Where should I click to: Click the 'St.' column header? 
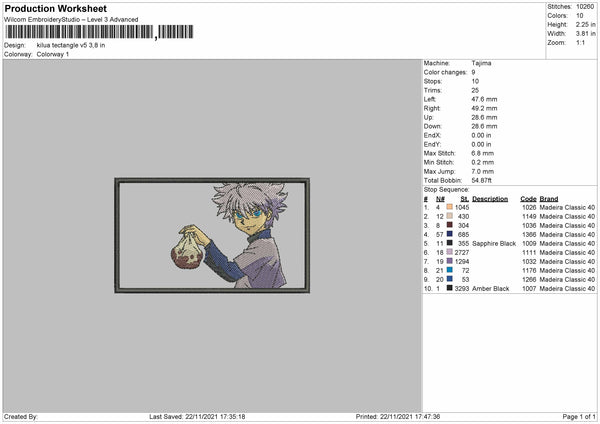click(x=465, y=199)
